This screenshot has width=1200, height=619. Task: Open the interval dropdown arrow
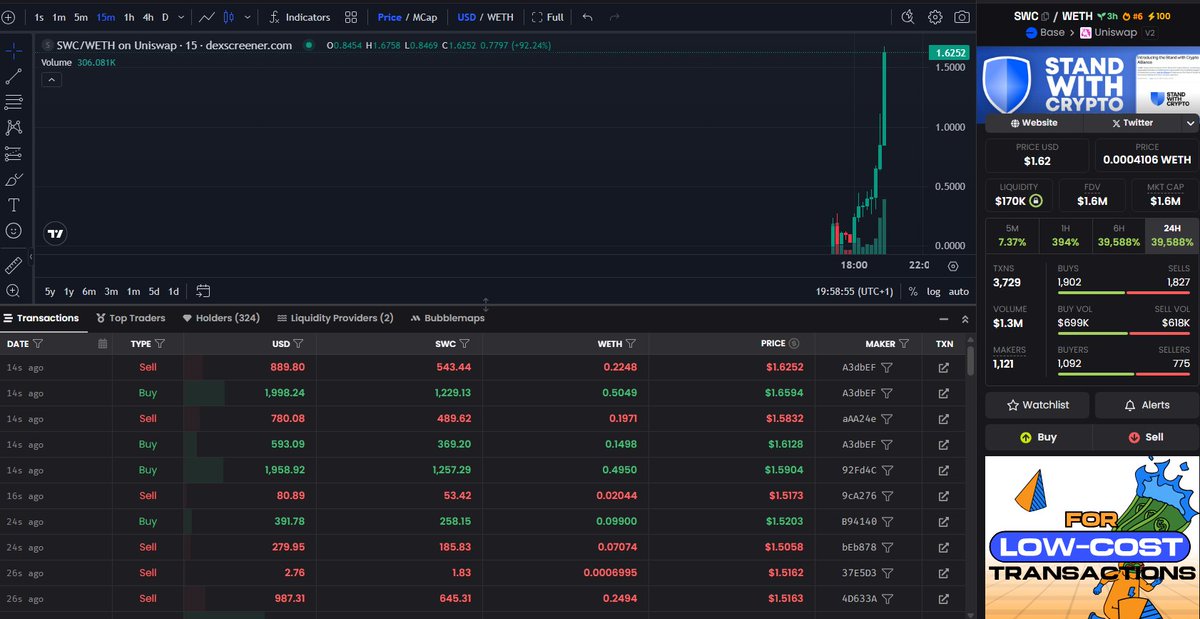183,17
